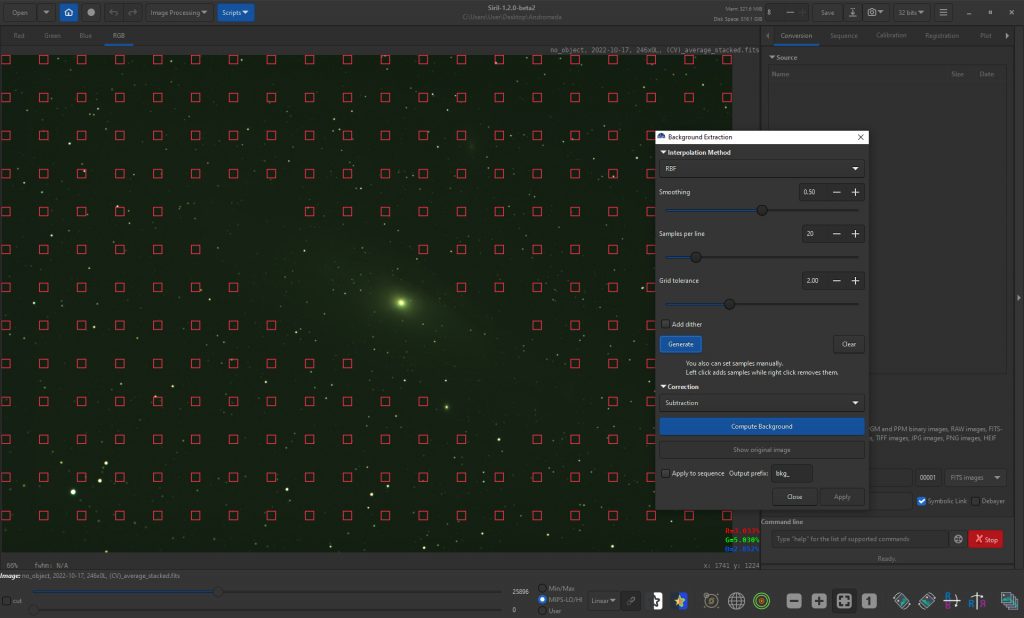The image size is (1024, 618).
Task: Click Compute Background button
Action: click(761, 427)
